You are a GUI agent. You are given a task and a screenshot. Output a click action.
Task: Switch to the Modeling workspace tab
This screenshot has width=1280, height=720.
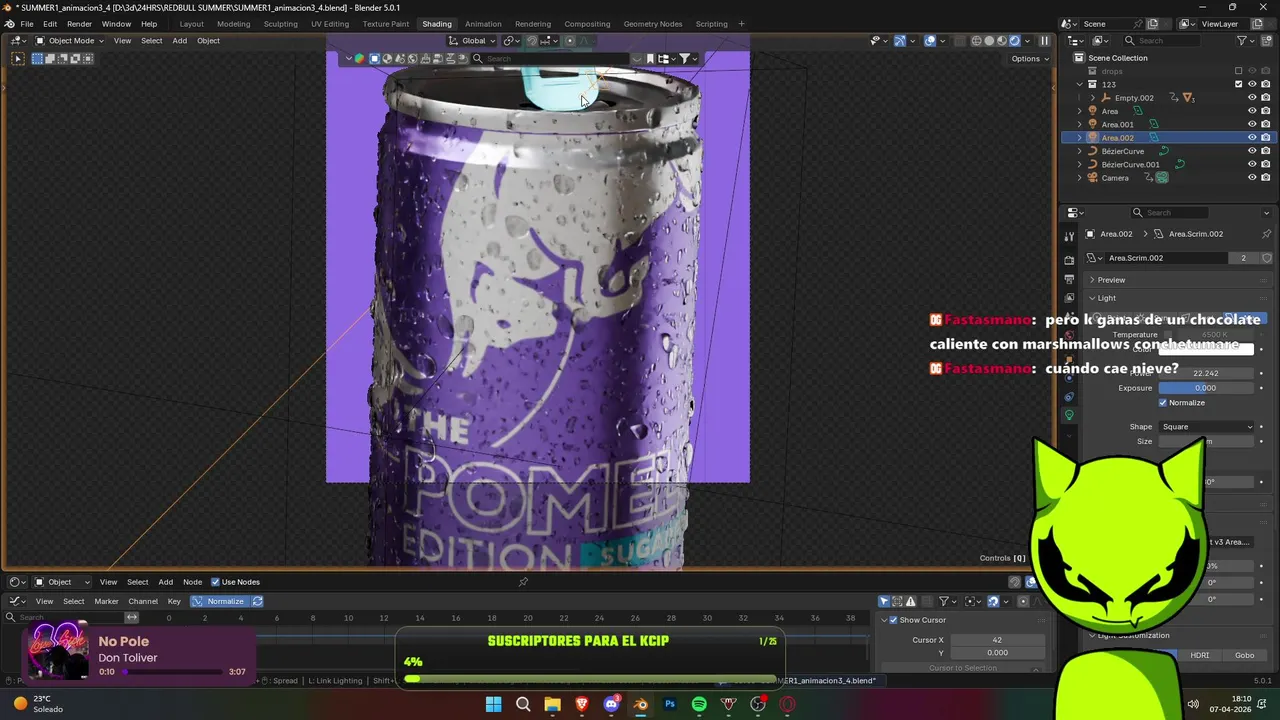coord(234,24)
